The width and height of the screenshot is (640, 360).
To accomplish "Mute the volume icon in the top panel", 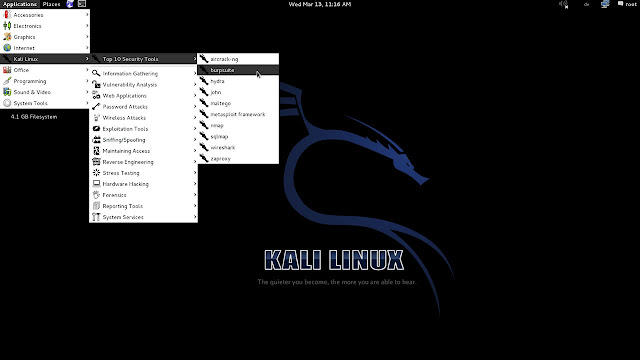I will 564,4.
